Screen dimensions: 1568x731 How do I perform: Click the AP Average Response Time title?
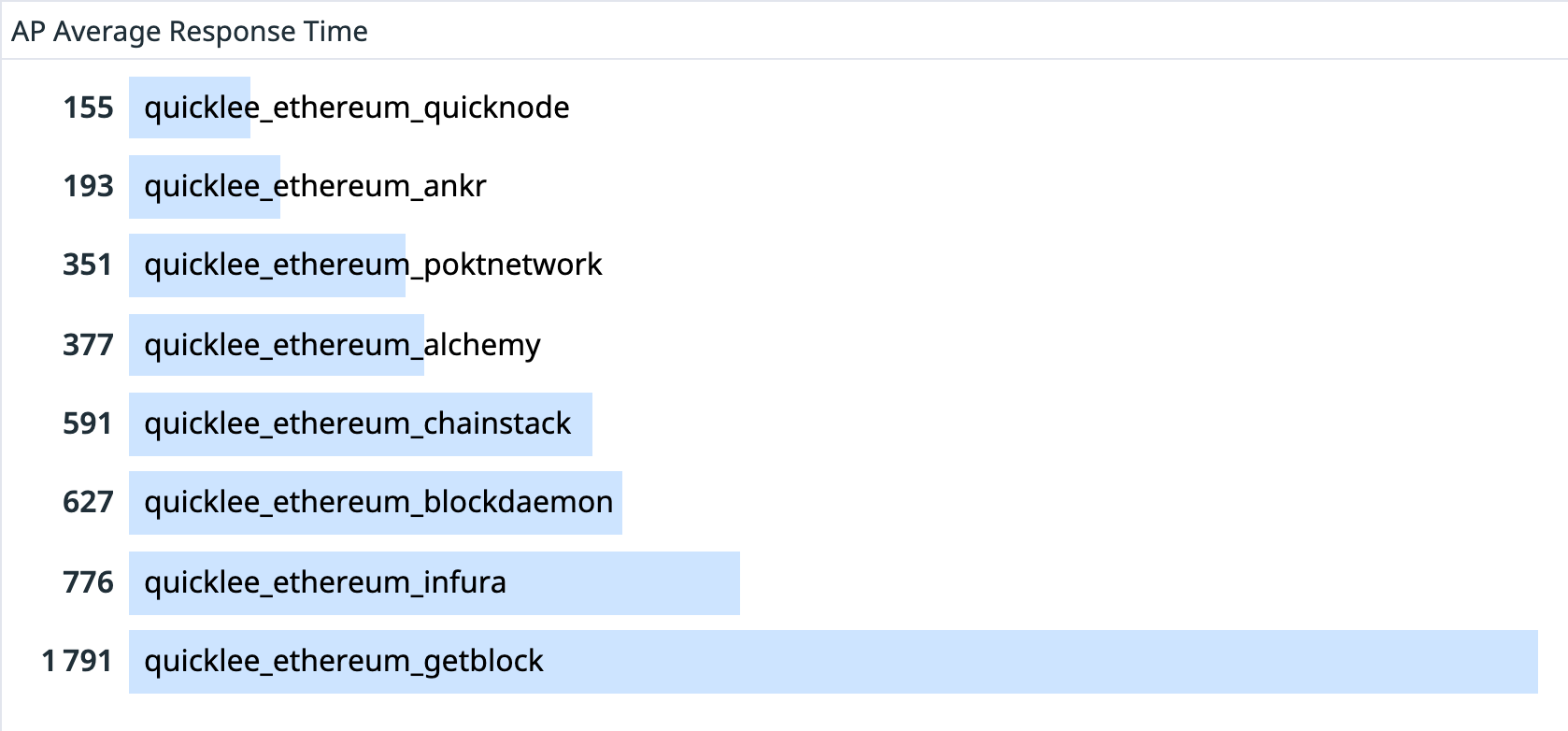tap(190, 32)
